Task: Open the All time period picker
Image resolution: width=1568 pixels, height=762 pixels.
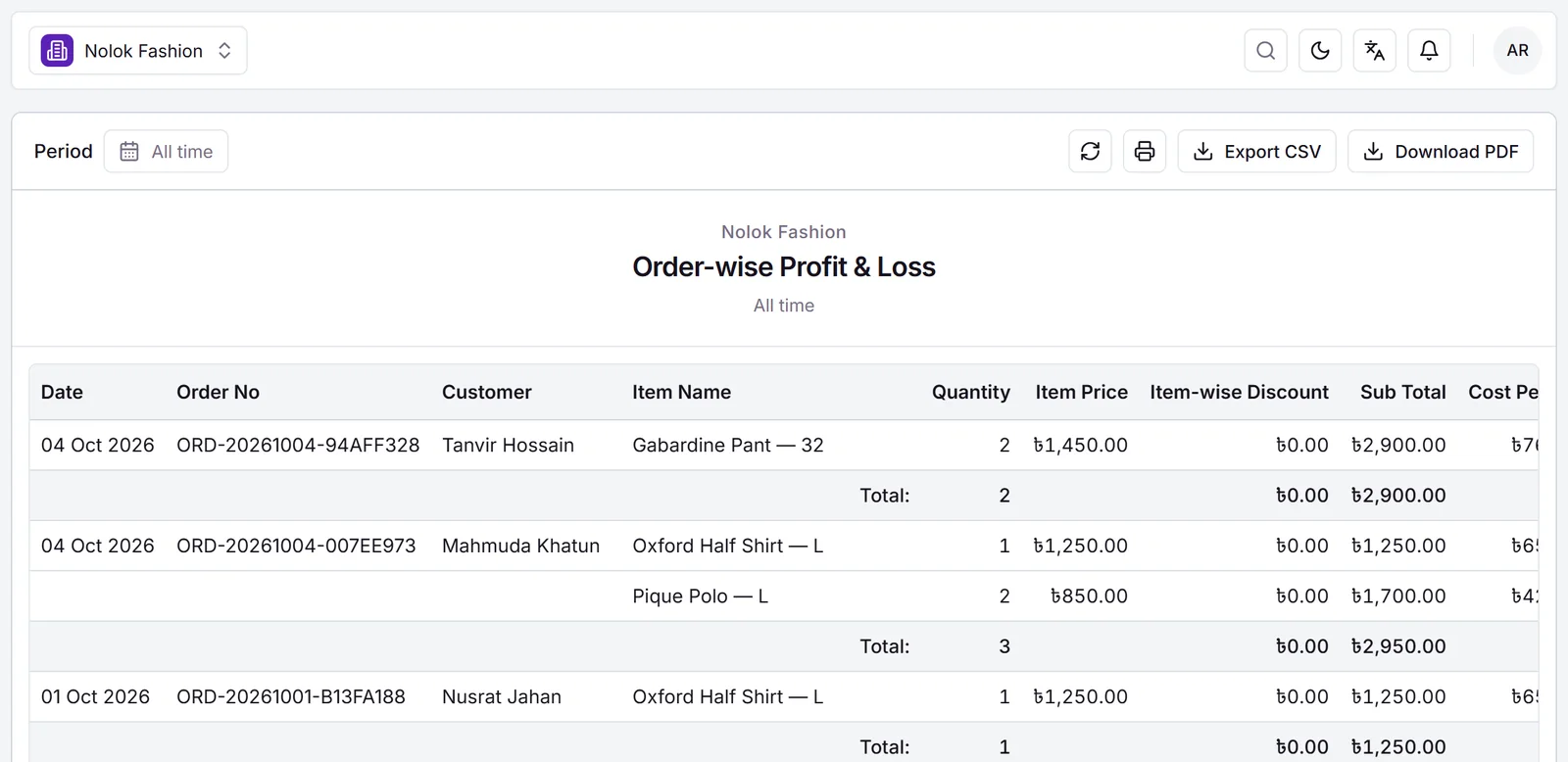Action: tap(167, 152)
